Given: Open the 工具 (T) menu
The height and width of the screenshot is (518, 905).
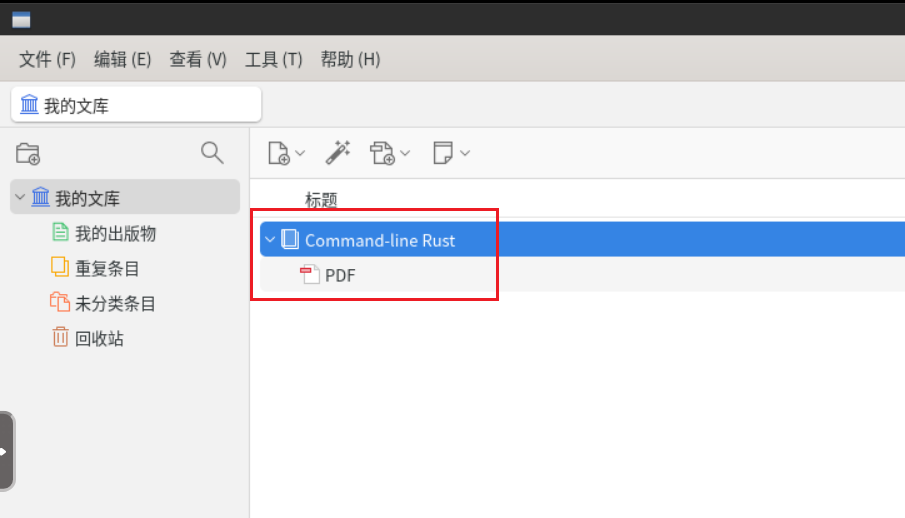Looking at the screenshot, I should [x=274, y=59].
